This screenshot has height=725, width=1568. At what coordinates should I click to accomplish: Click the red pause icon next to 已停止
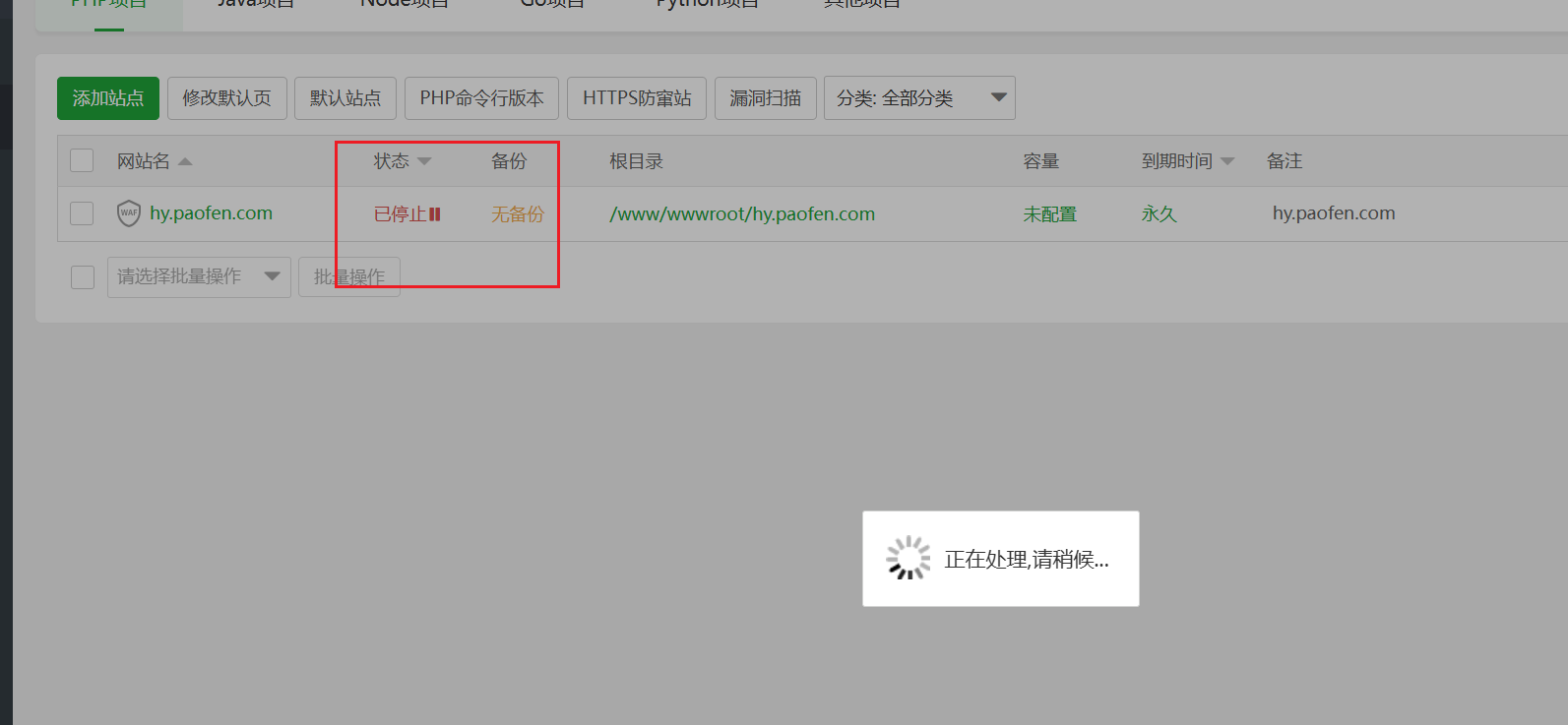tap(435, 214)
